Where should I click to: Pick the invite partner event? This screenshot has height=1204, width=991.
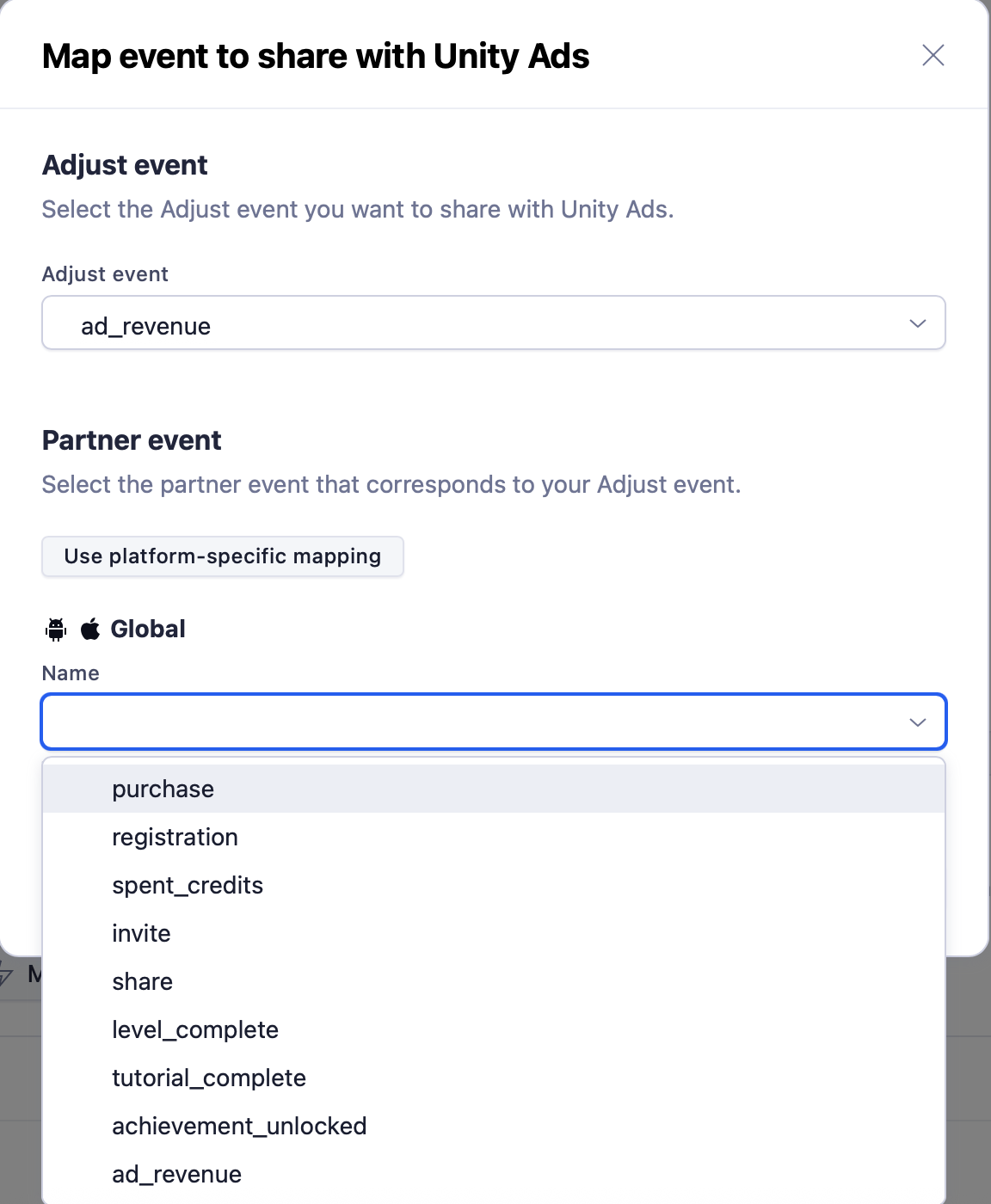coord(142,934)
